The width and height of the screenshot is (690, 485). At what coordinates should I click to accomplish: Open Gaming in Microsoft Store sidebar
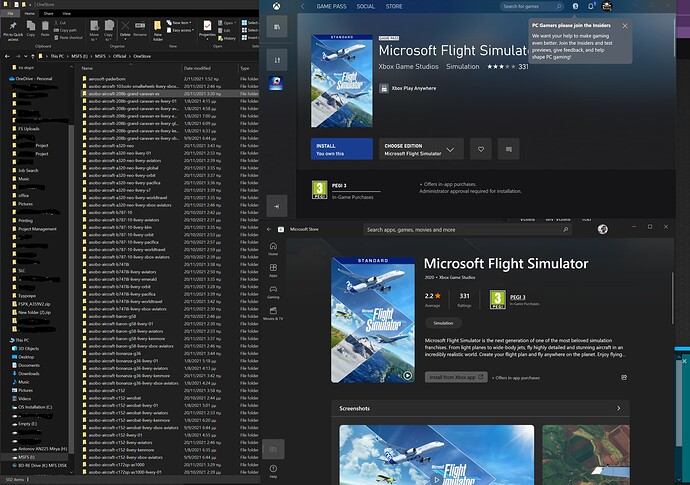coord(273,292)
